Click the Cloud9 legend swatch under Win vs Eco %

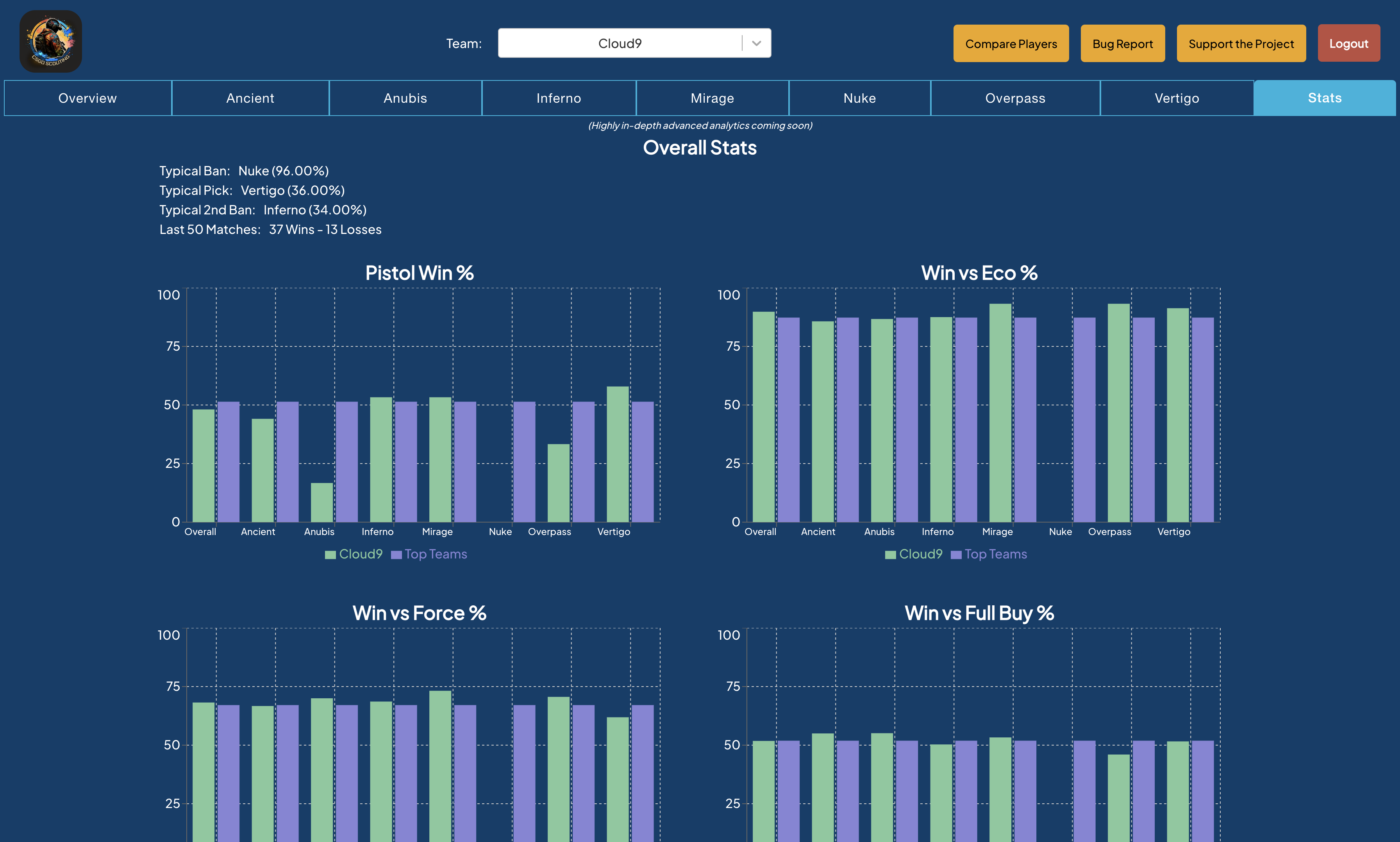coord(890,555)
